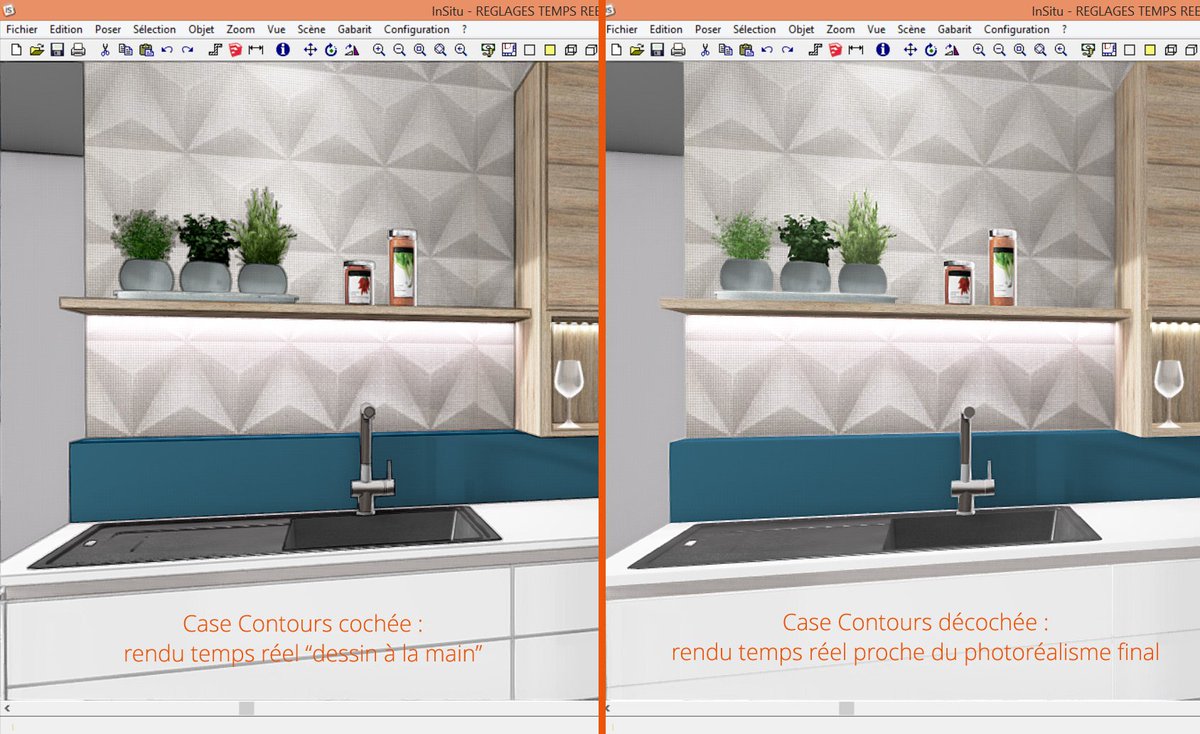The width and height of the screenshot is (1200, 734).
Task: Open the Sélection menu in left window
Action: (x=154, y=30)
